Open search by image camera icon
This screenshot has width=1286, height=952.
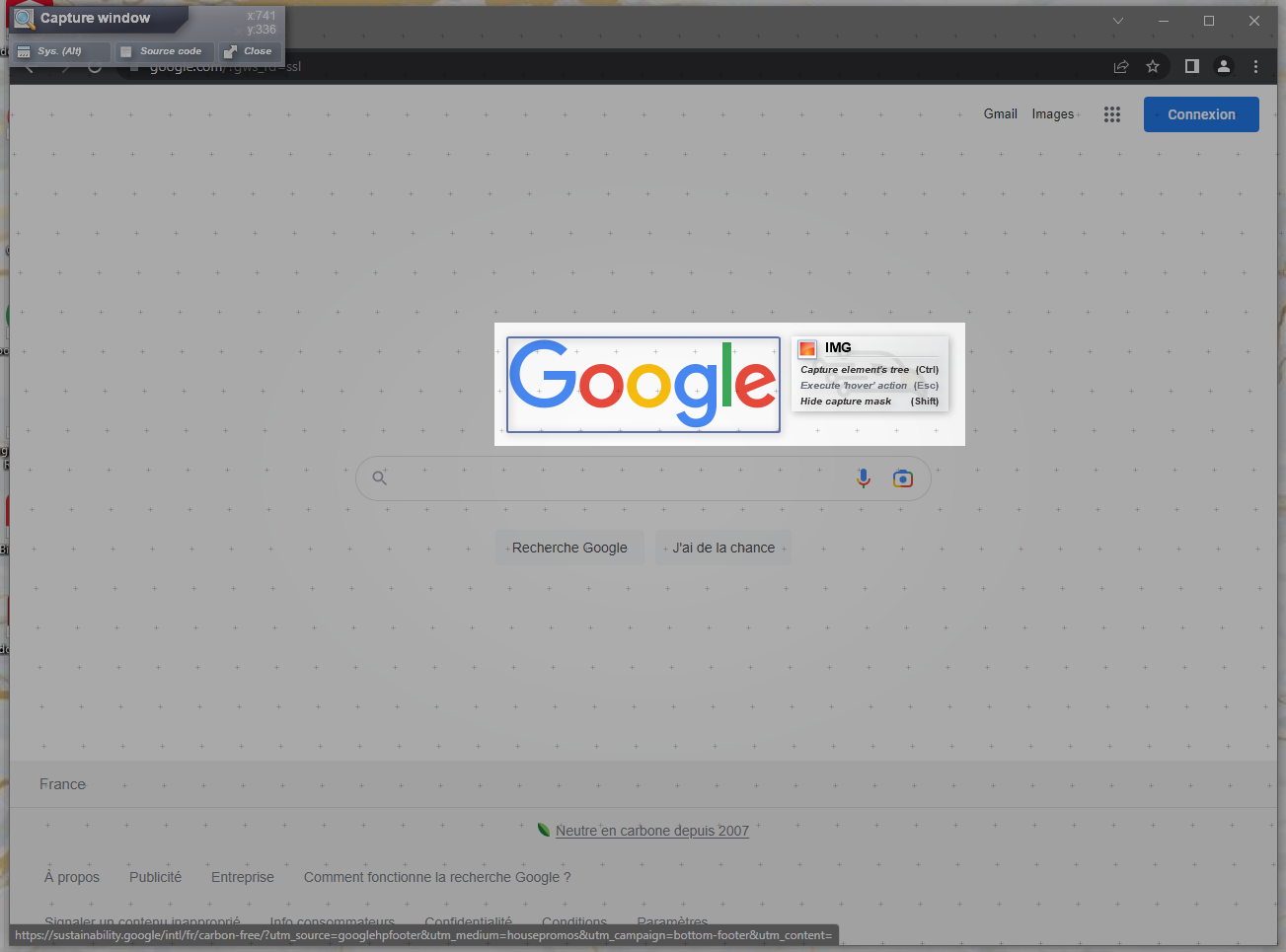903,478
